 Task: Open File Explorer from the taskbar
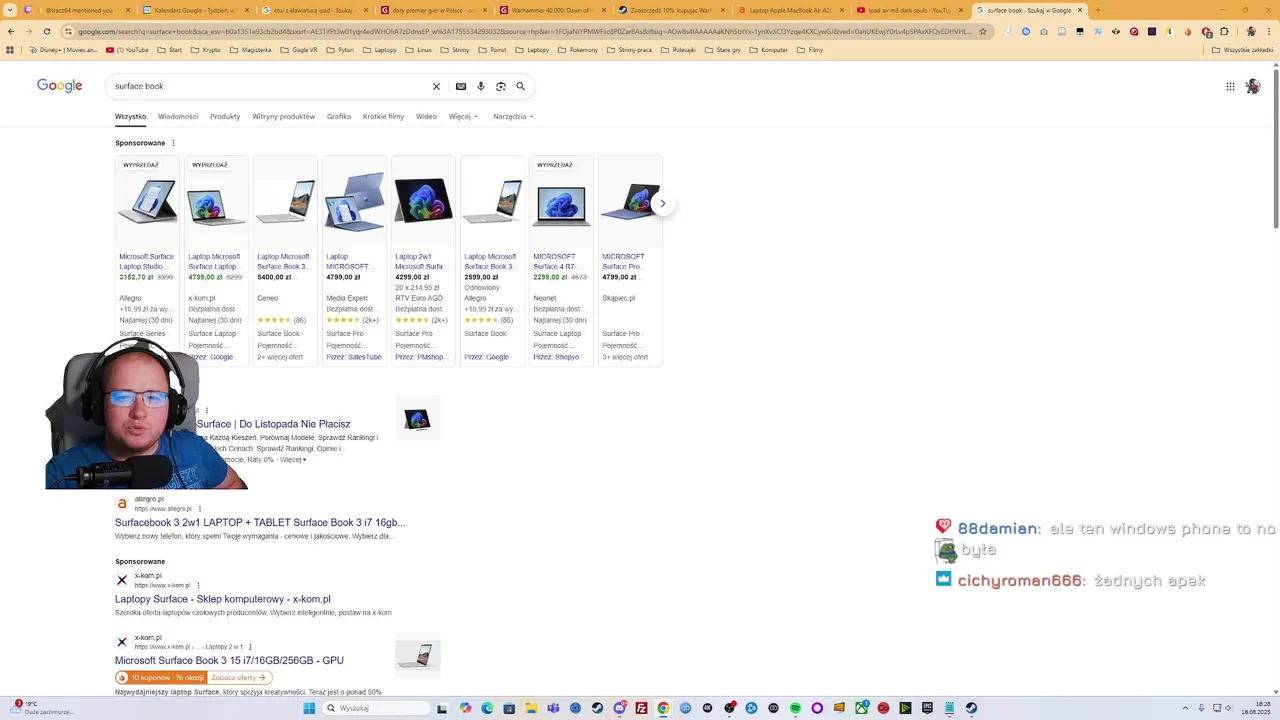531,708
